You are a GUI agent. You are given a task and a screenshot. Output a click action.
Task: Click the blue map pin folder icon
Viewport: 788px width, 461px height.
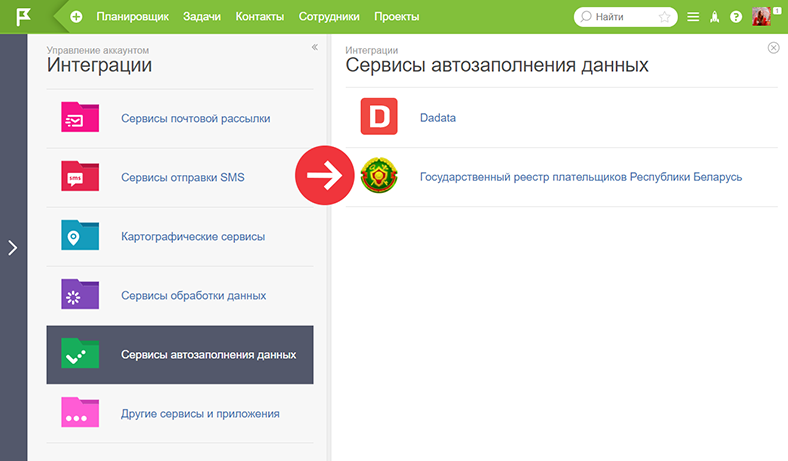pos(80,235)
